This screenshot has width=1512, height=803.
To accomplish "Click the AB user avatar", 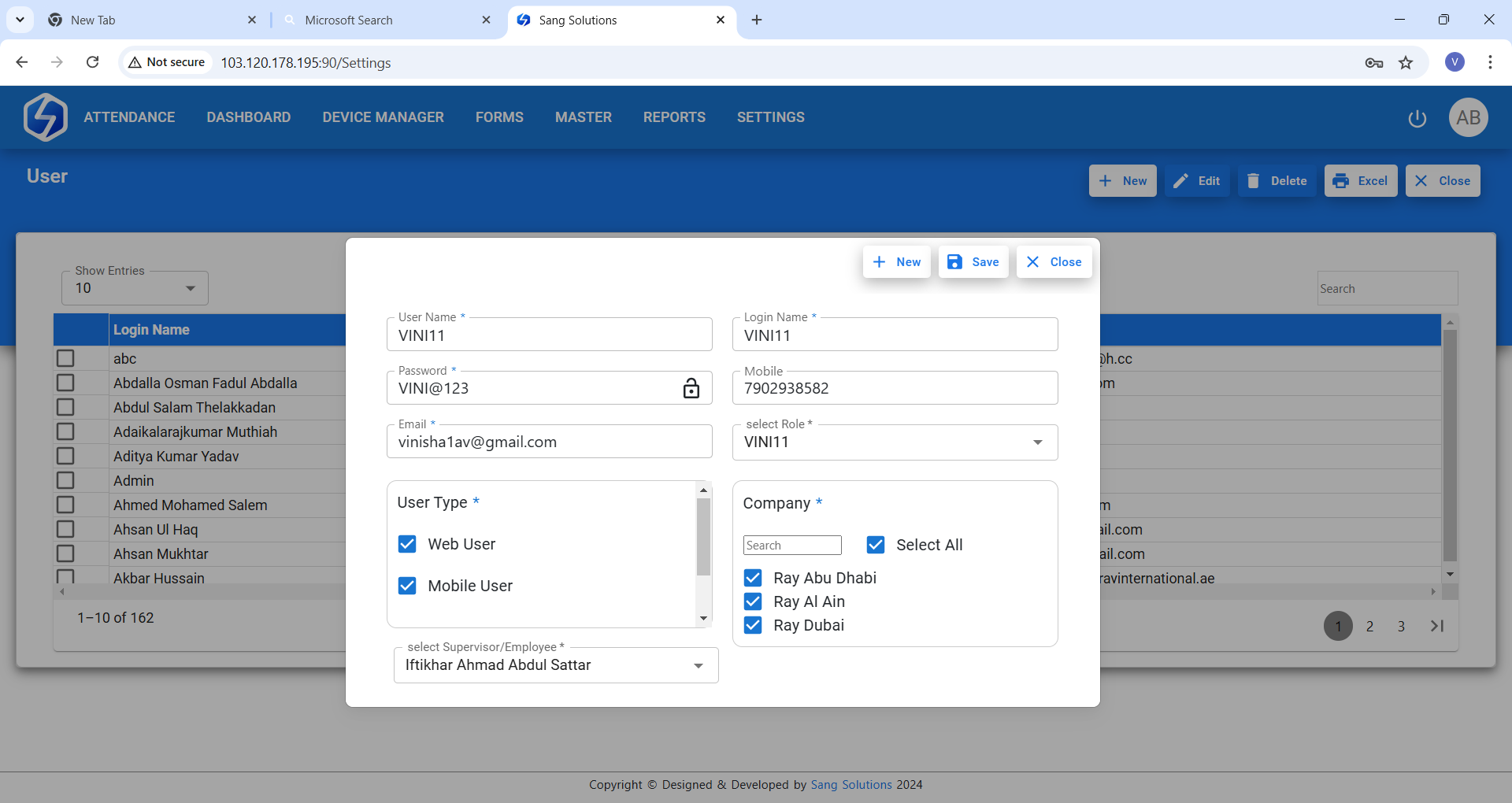I will tap(1468, 117).
